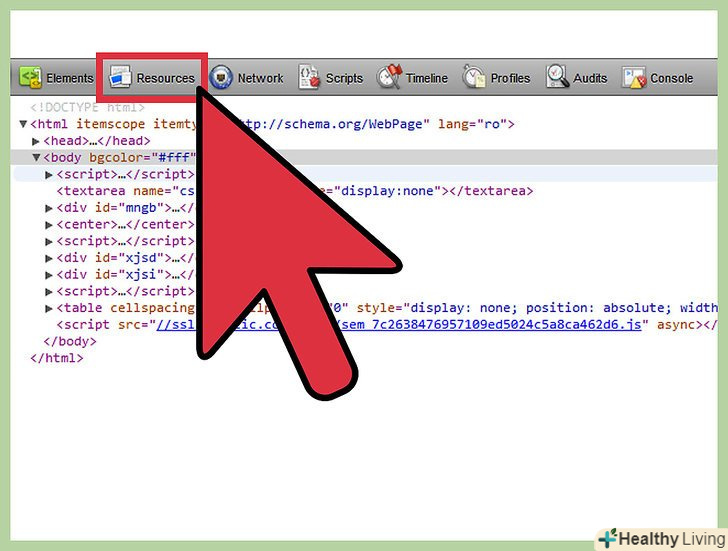Screen dimensions: 728x551
Task: Switch to the Scripts tab label
Action: 344,78
